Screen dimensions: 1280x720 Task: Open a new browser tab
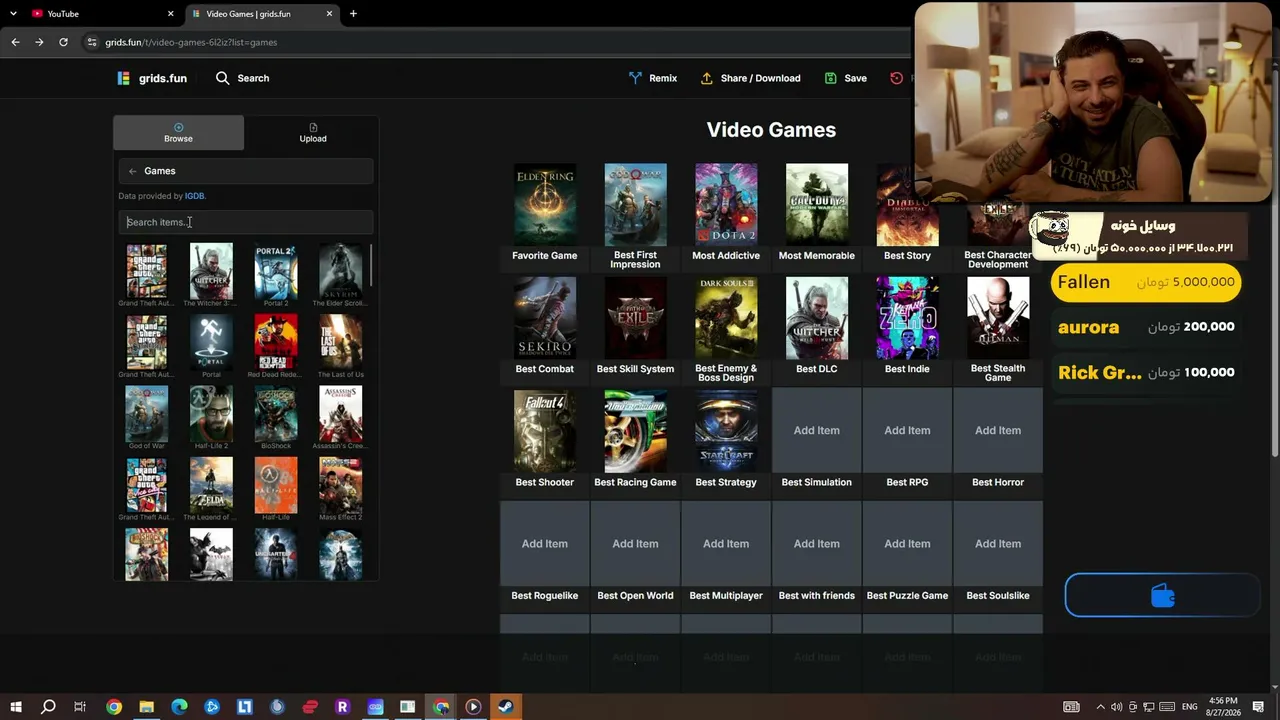point(353,14)
